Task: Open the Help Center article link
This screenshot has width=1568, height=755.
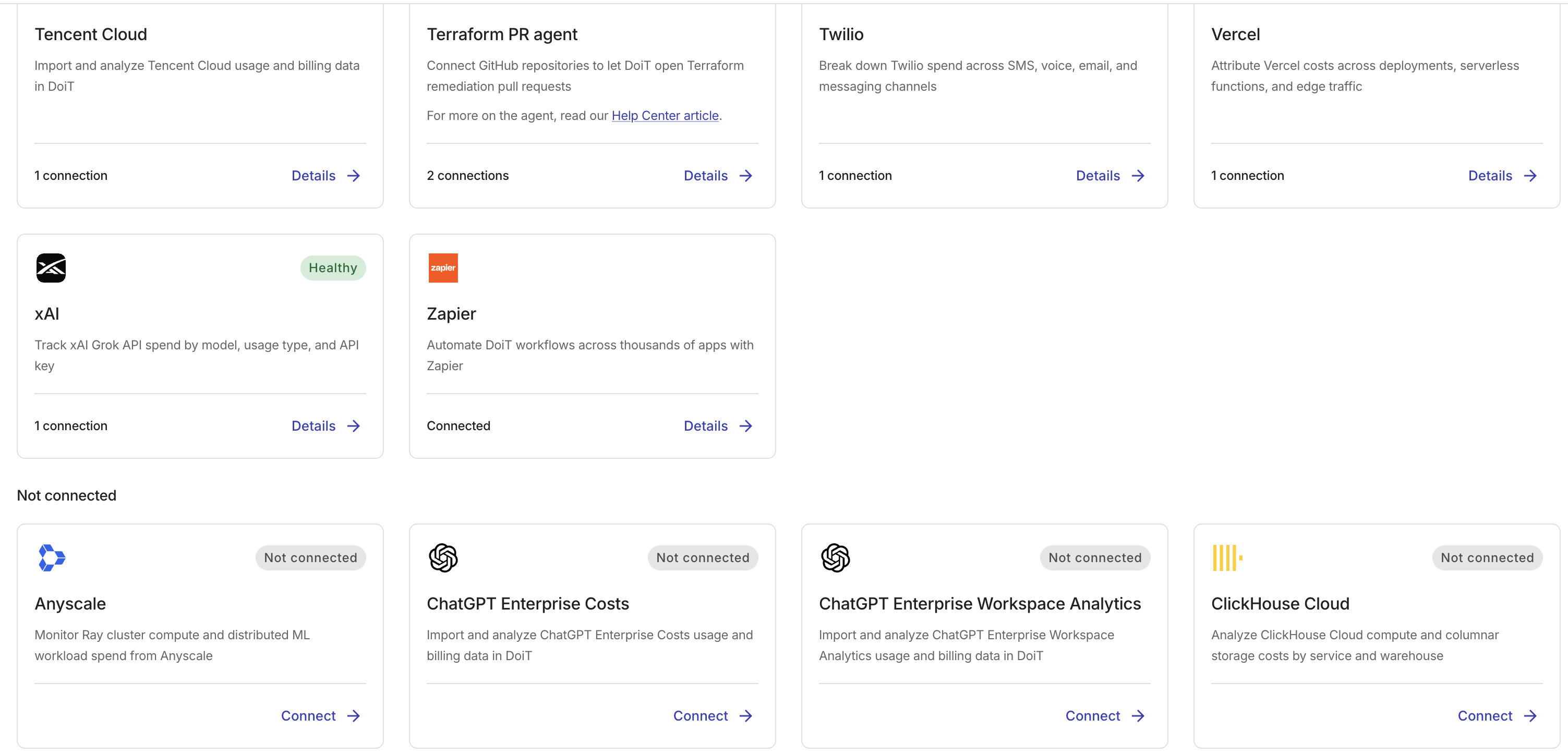Action: (x=665, y=116)
